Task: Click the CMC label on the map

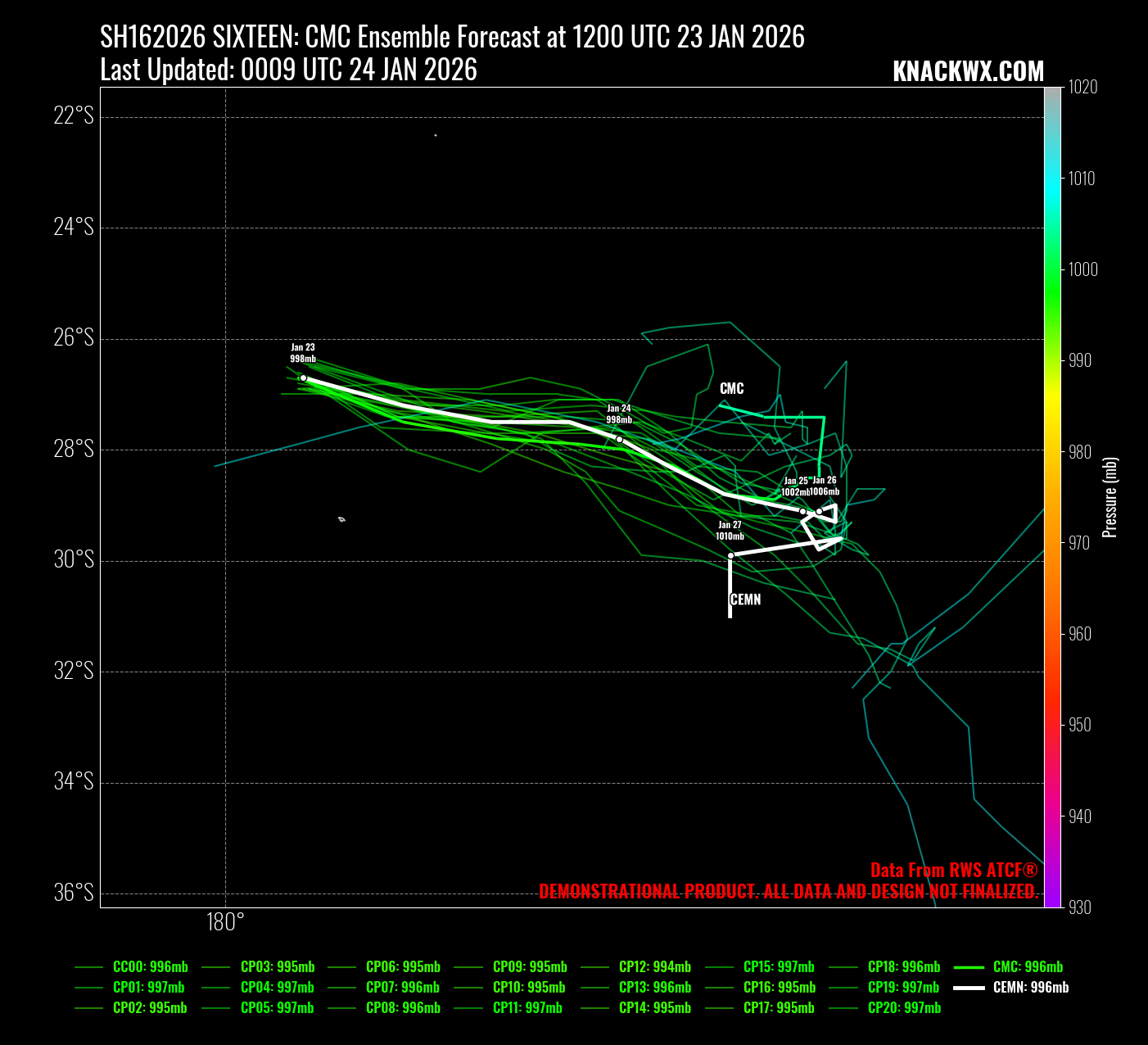Action: [x=731, y=389]
